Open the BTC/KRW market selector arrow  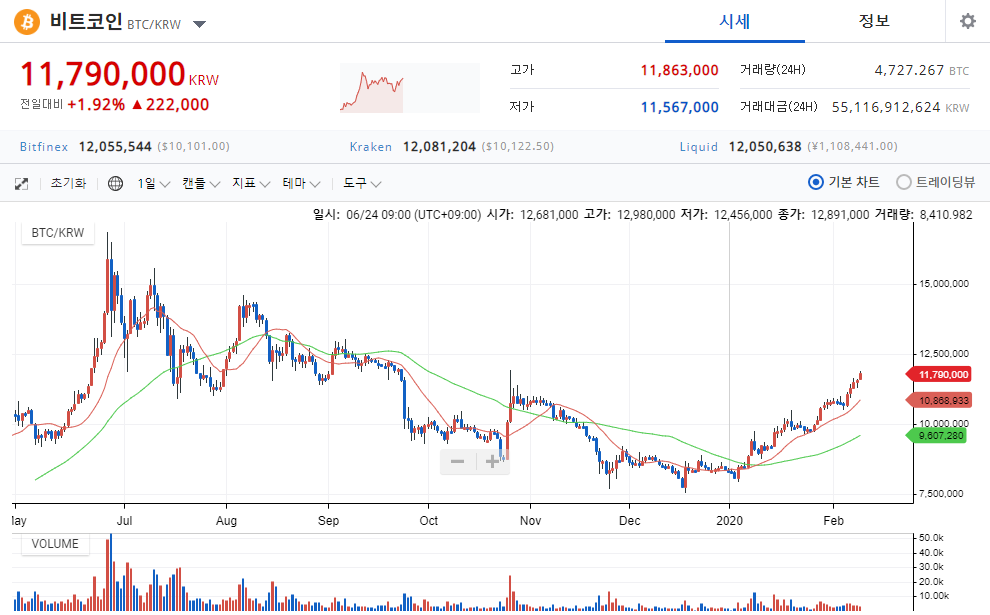click(200, 25)
